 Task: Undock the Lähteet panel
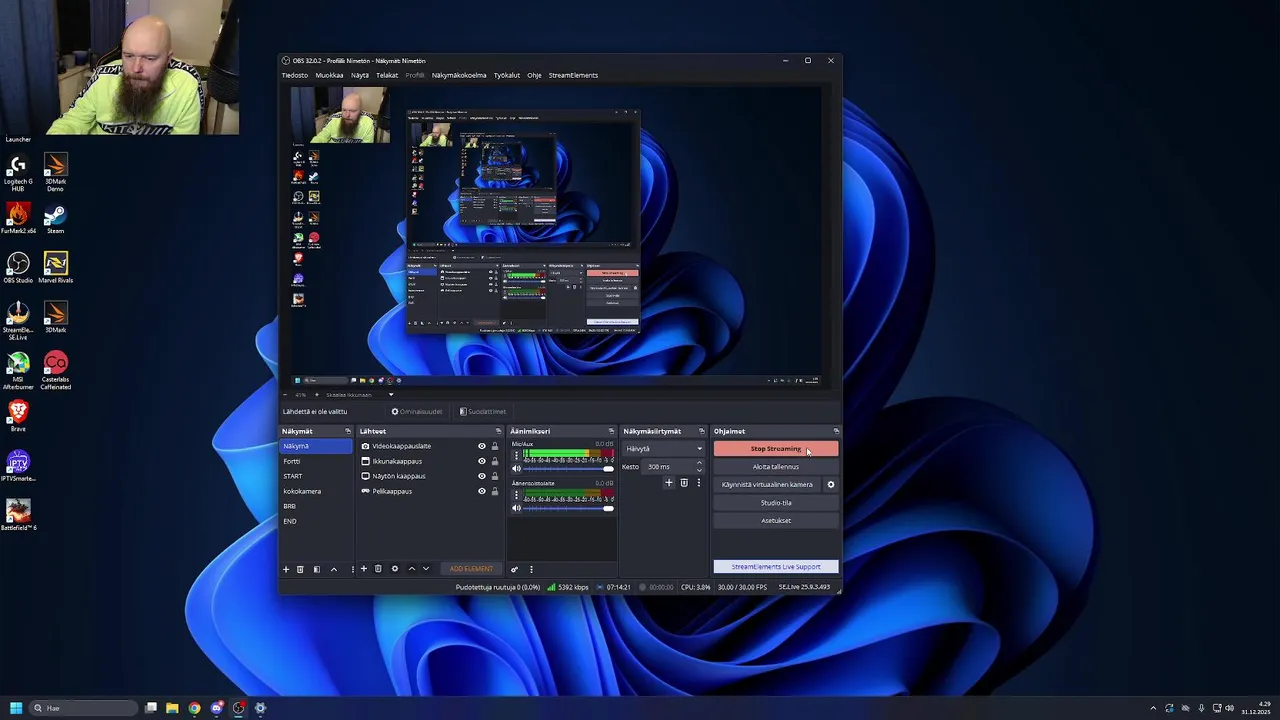pyautogui.click(x=498, y=431)
